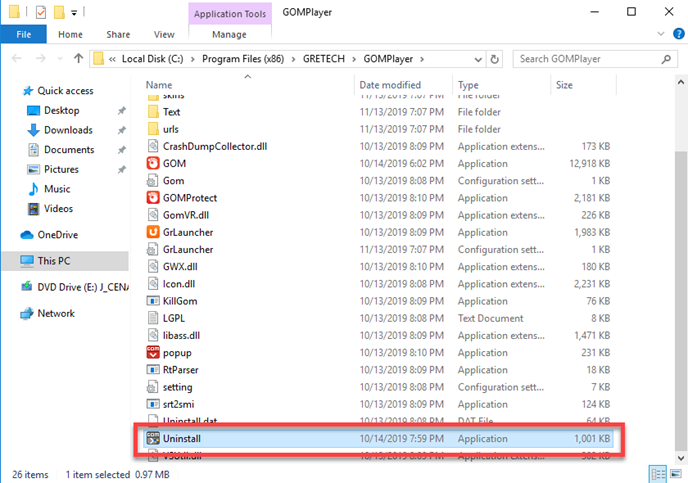Select Network in navigation pane
688x483 pixels.
point(56,313)
